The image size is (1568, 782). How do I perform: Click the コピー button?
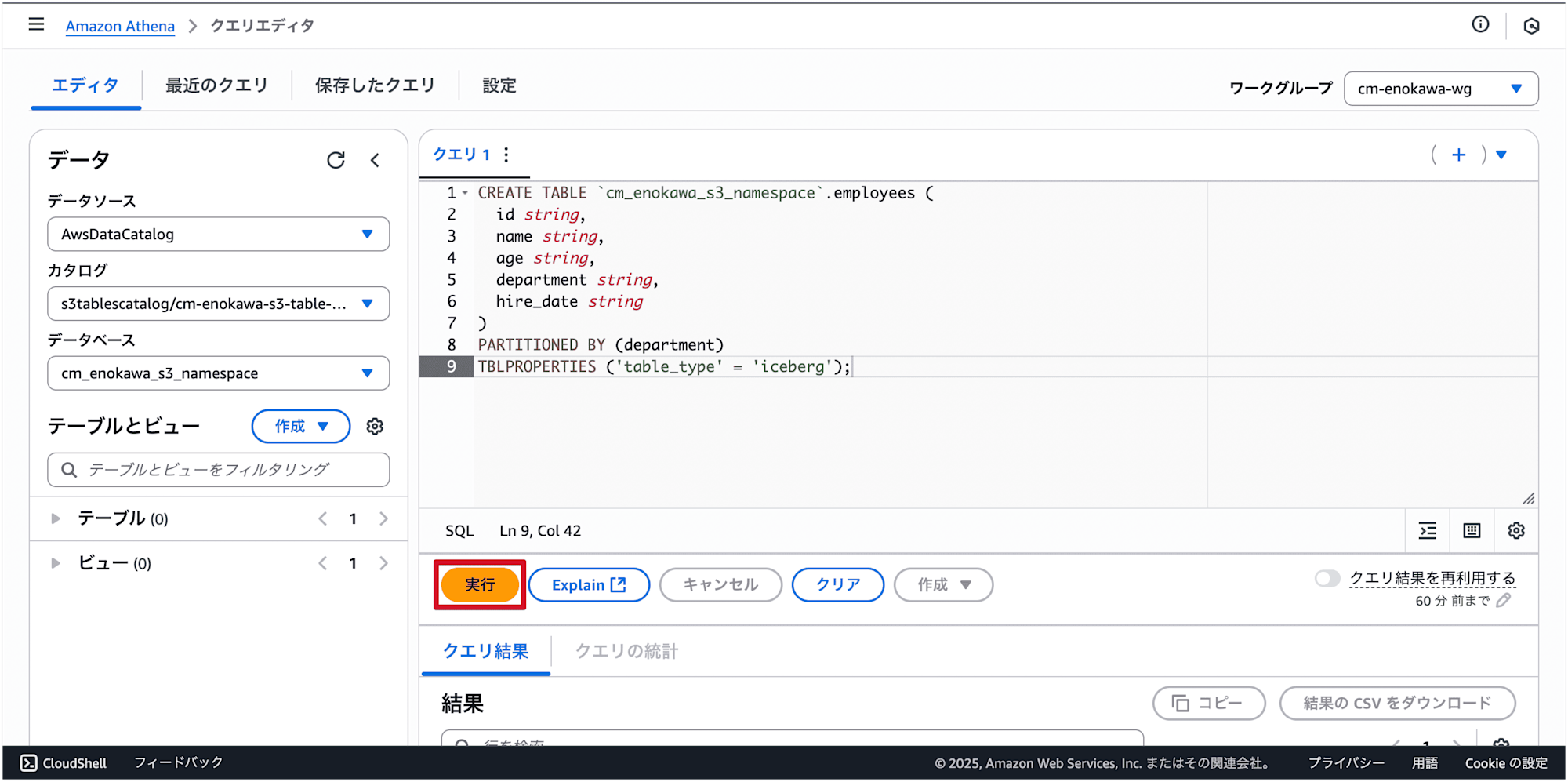(x=1209, y=703)
